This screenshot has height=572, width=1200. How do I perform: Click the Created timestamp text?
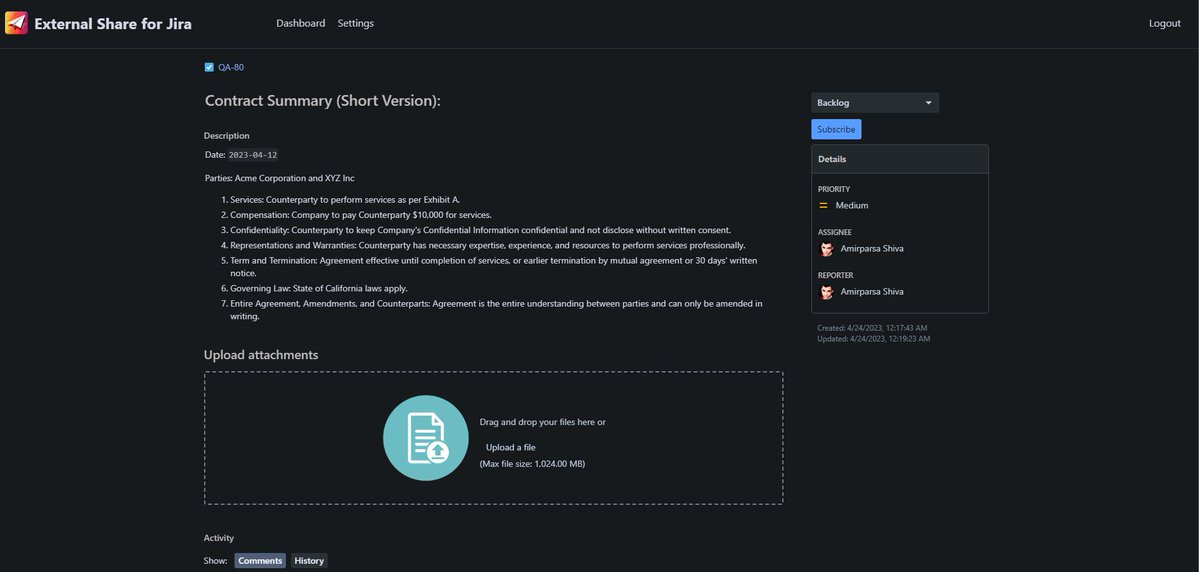(x=873, y=328)
